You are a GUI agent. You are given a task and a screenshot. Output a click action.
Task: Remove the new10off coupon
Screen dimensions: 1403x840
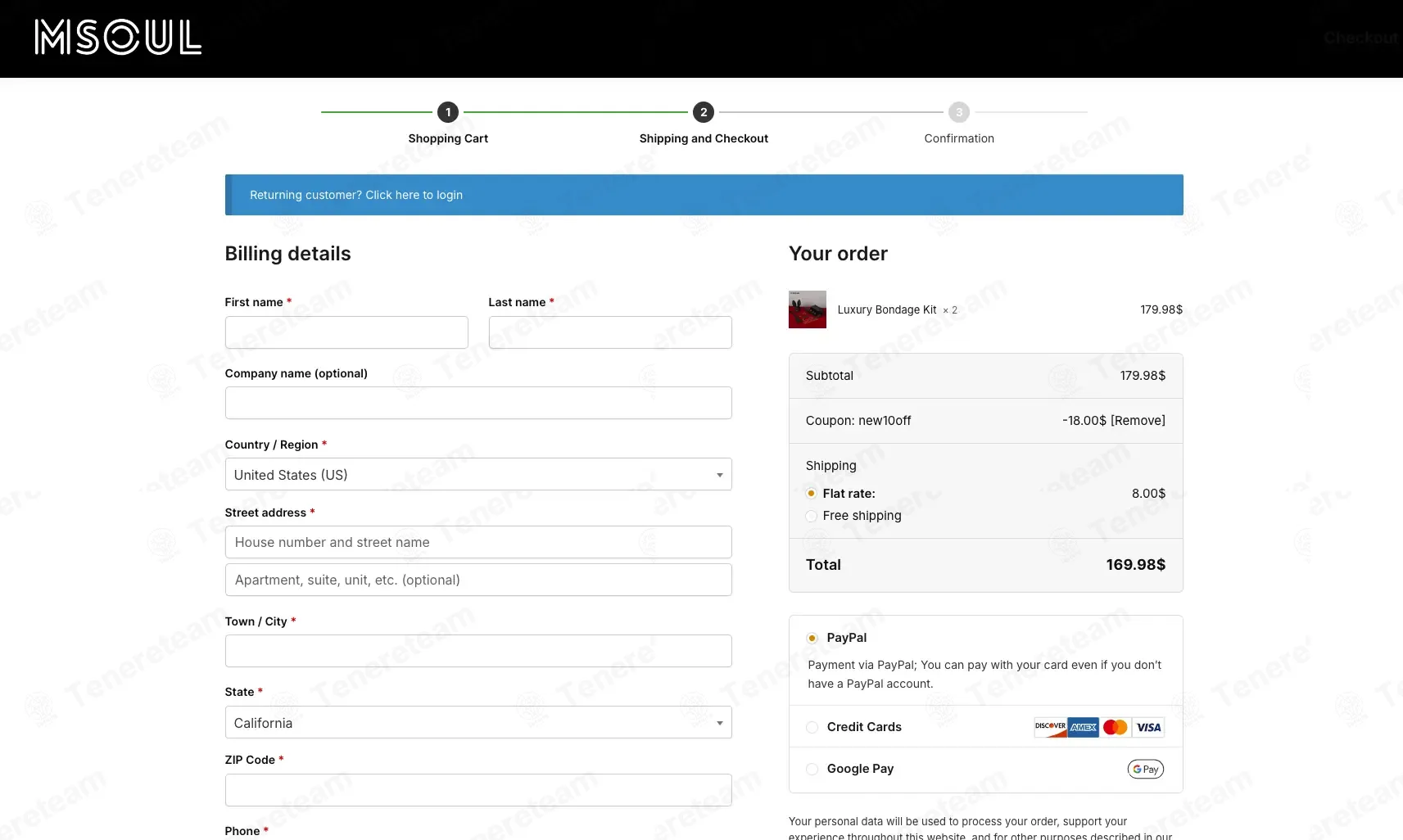(1138, 421)
